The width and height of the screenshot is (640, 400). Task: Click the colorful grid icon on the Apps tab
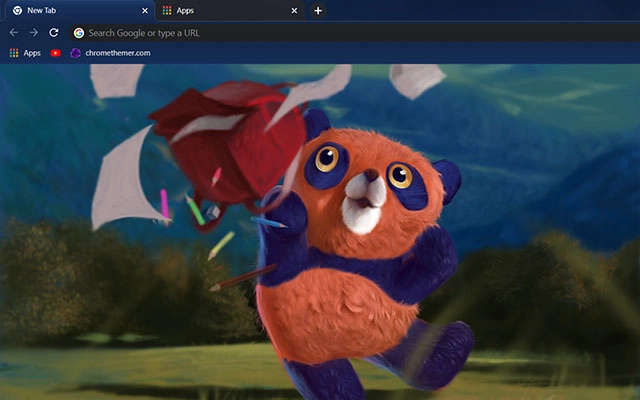167,11
